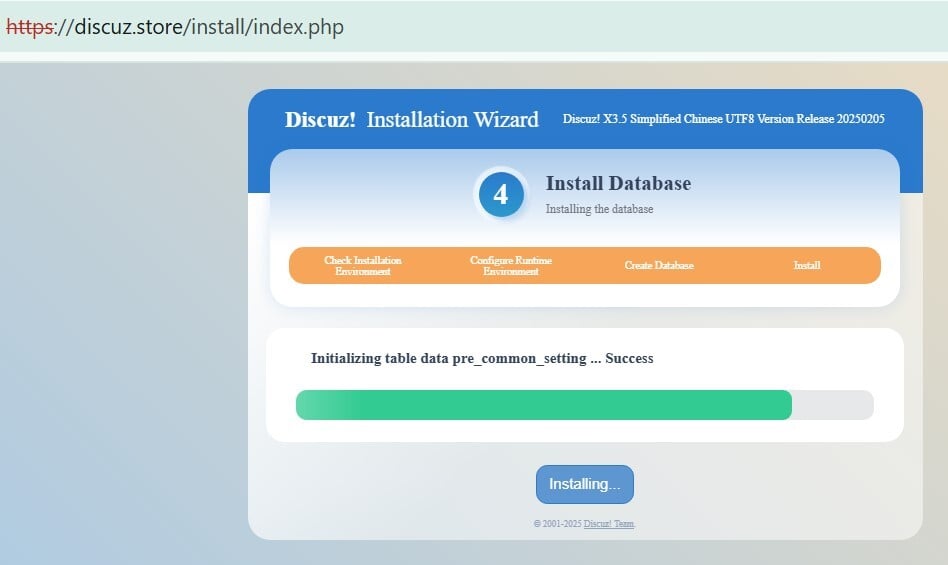Click the step 4 circle badge

pyautogui.click(x=501, y=195)
